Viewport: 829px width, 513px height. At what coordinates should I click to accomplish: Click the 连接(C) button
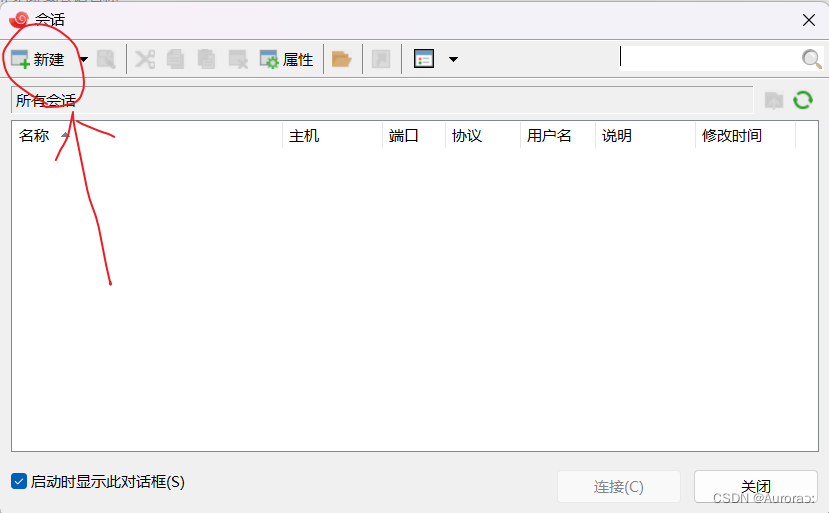pos(619,487)
